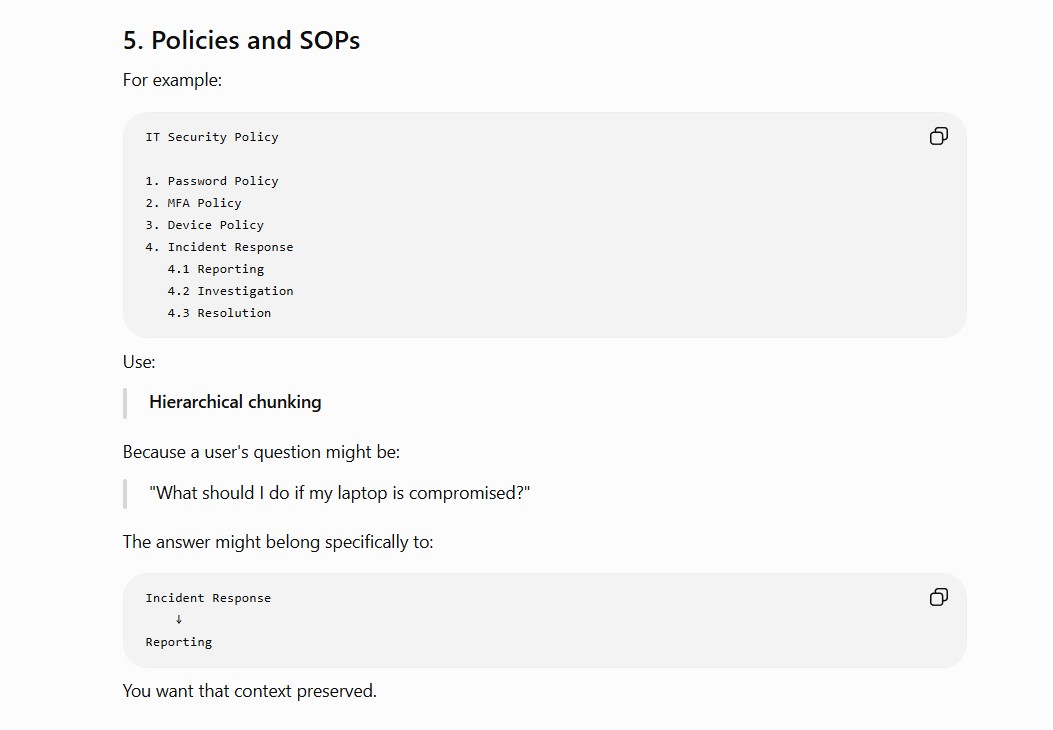Click the 'For example:' text
This screenshot has height=730, width=1053.
tap(172, 80)
